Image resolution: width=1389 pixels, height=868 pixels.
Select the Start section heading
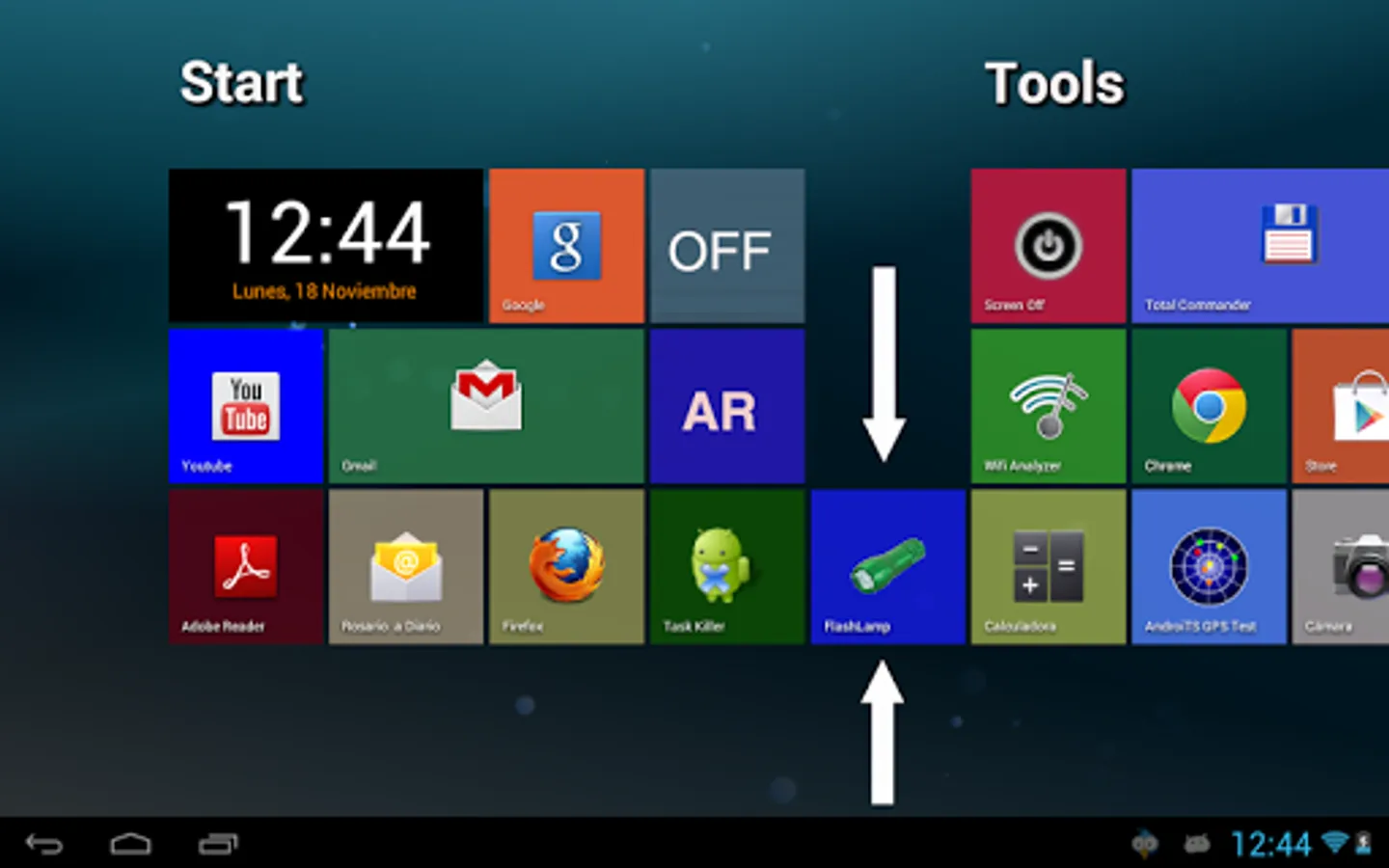coord(241,83)
